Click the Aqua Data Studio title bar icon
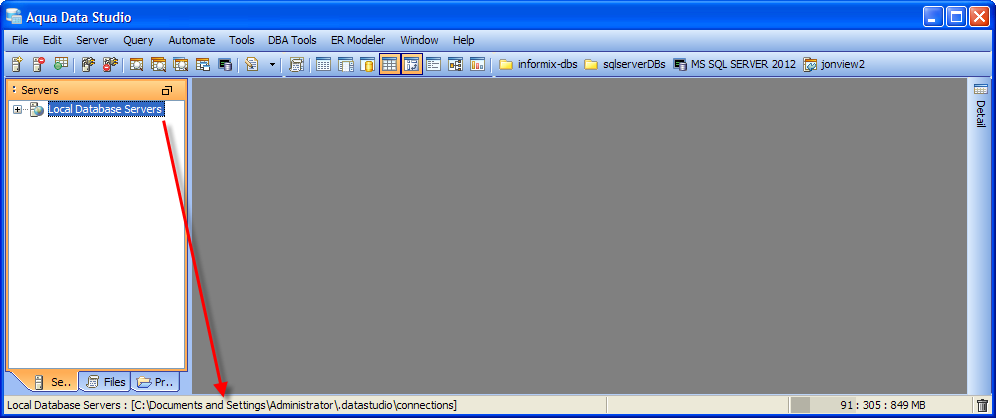The height and width of the screenshot is (418, 996). pyautogui.click(x=13, y=17)
